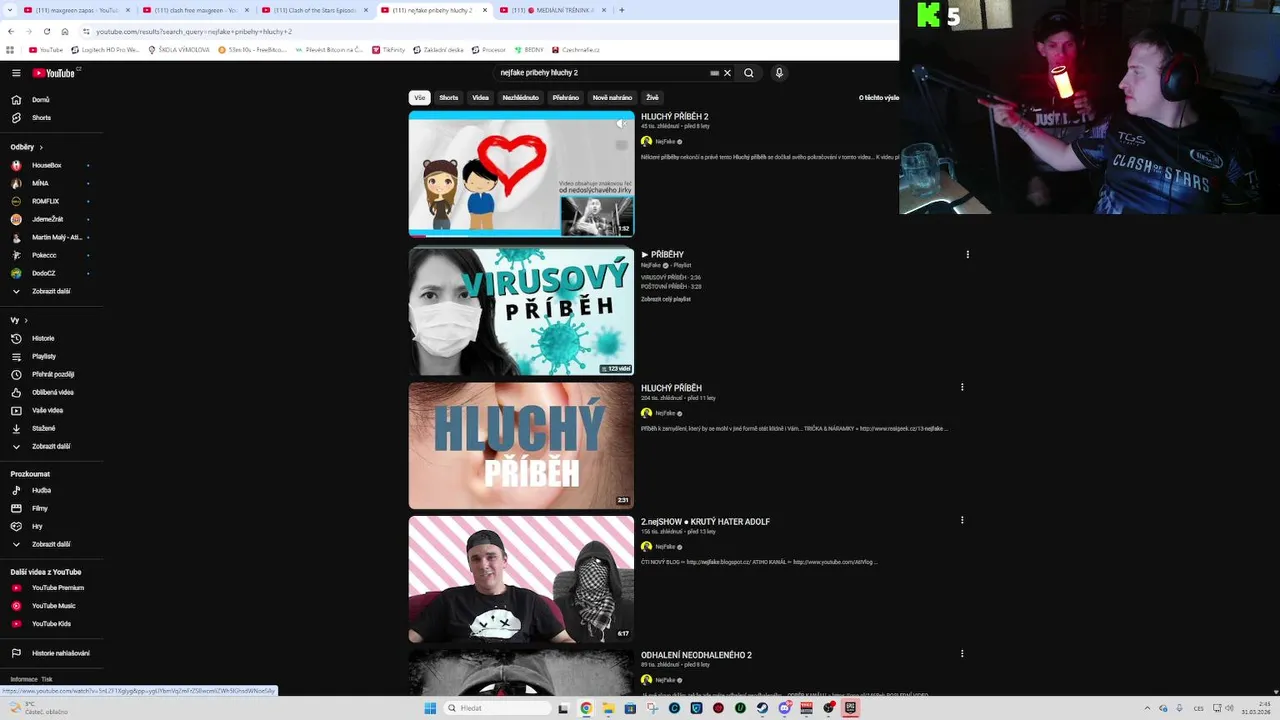
Task: Open Steam from the taskbar
Action: pyautogui.click(x=762, y=708)
